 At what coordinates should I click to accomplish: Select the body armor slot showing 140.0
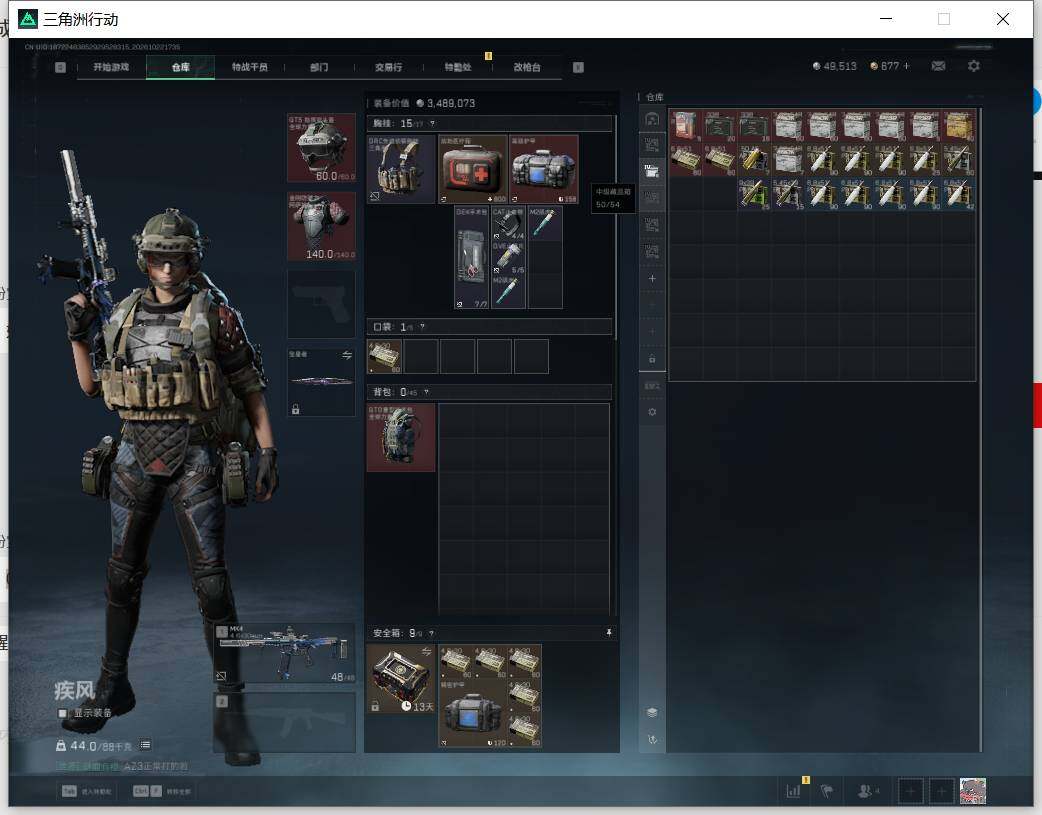click(x=321, y=226)
